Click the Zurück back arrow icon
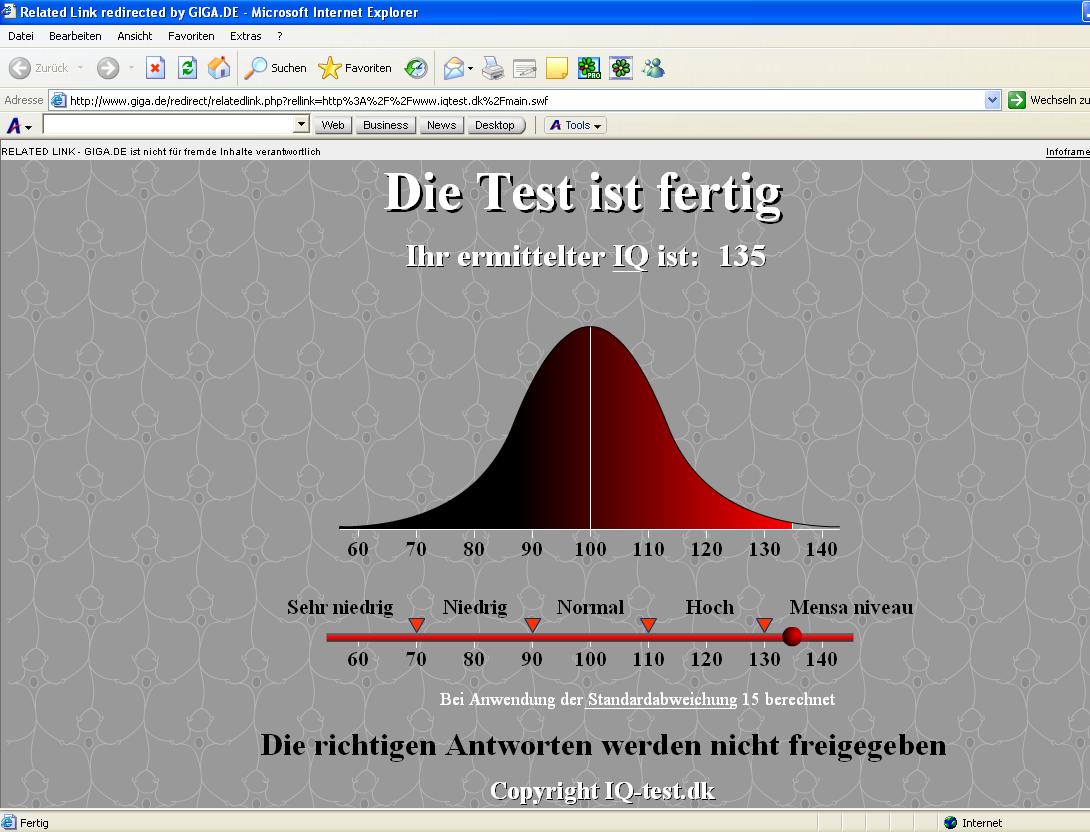Viewport: 1090px width, 832px height. tap(19, 68)
